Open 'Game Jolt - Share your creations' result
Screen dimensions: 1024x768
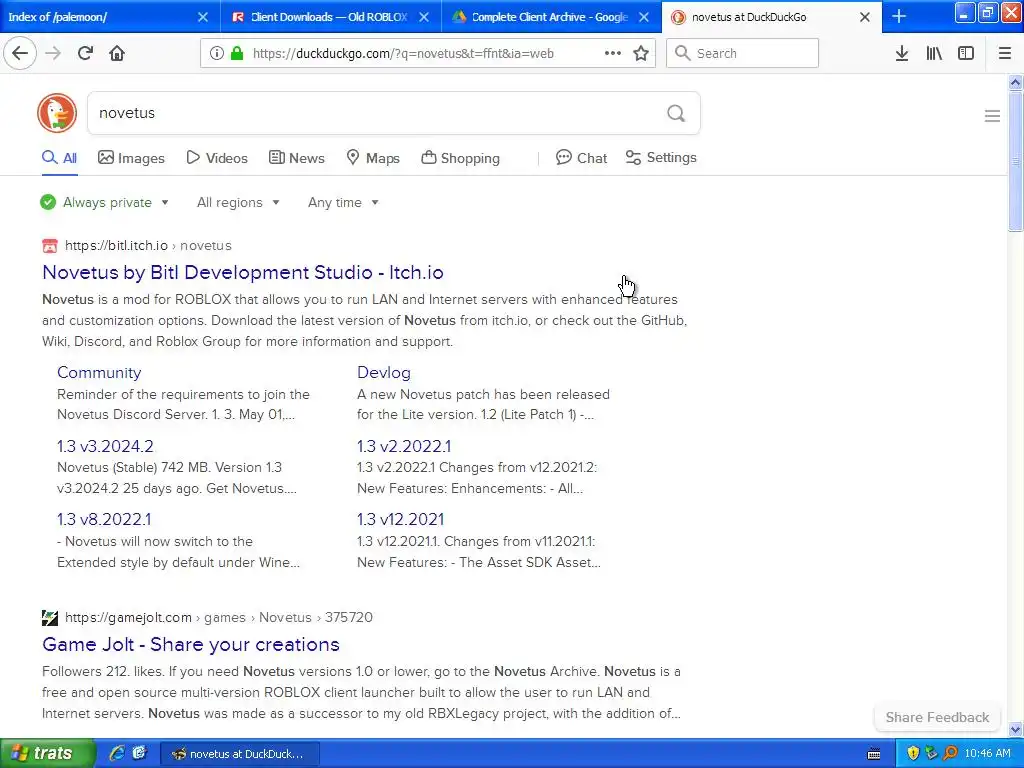coord(191,645)
